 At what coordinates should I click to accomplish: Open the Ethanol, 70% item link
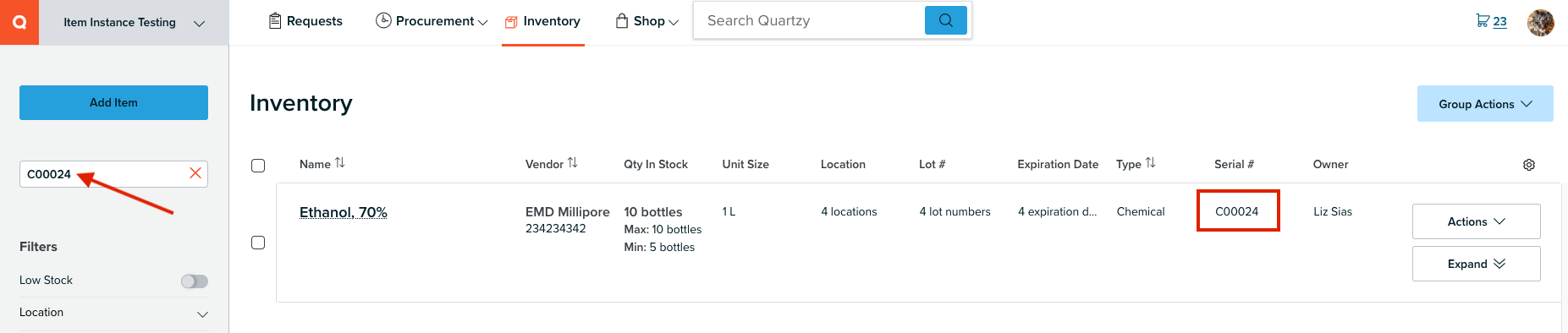[x=344, y=212]
